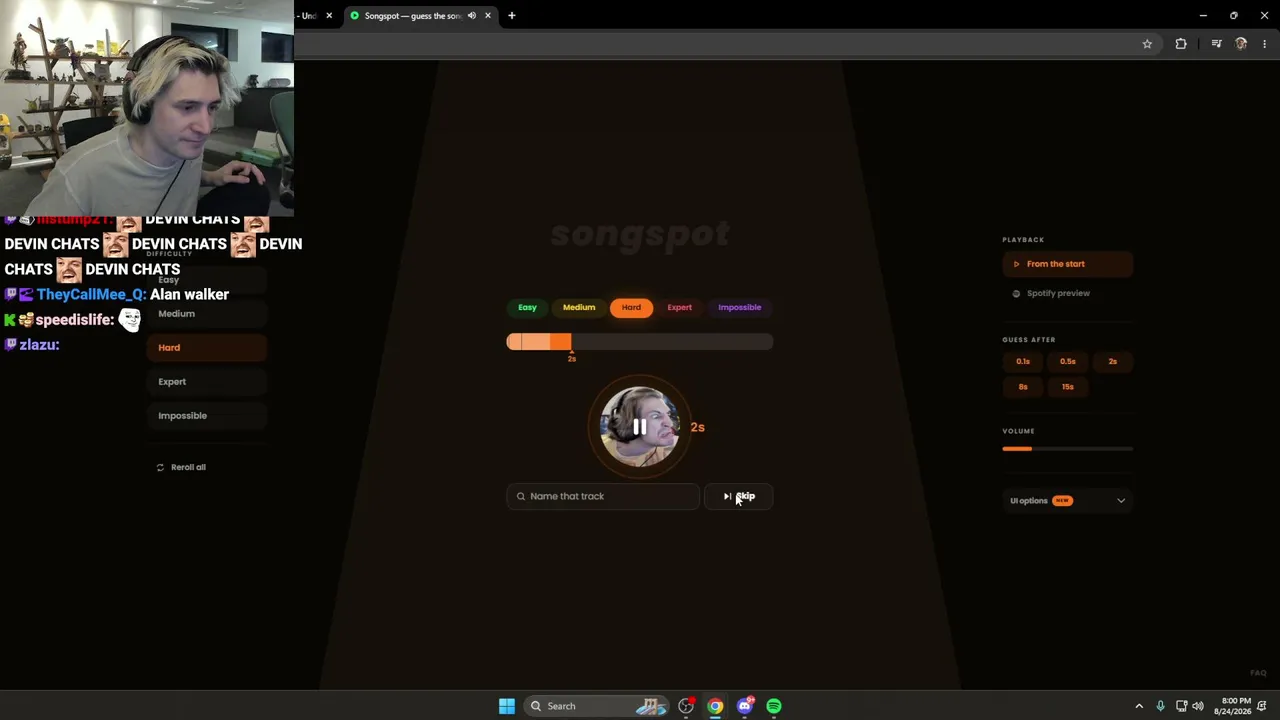This screenshot has height=720, width=1280.
Task: Select the Easy difficulty pill
Action: pos(527,307)
